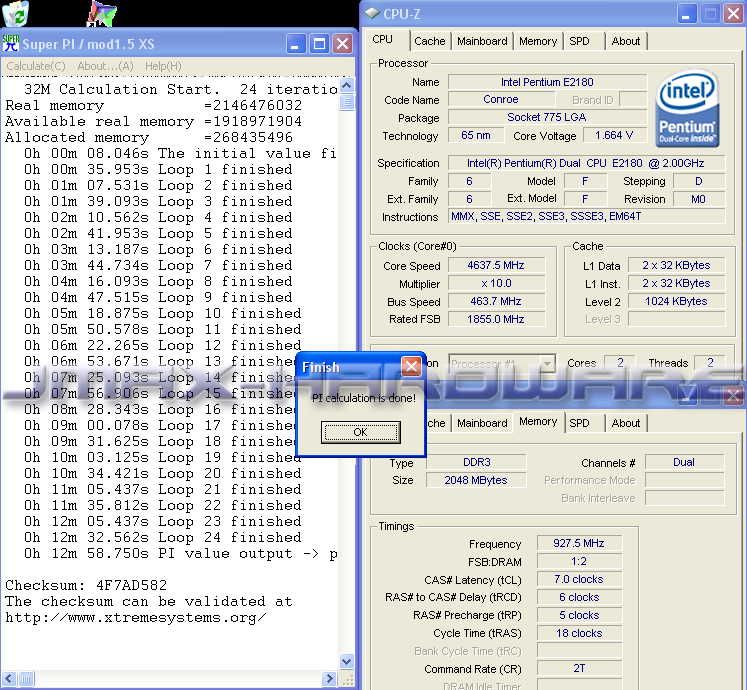Screen dimensions: 747x690
Task: Click the Instructions field MMX, SSE list
Action: pos(586,216)
